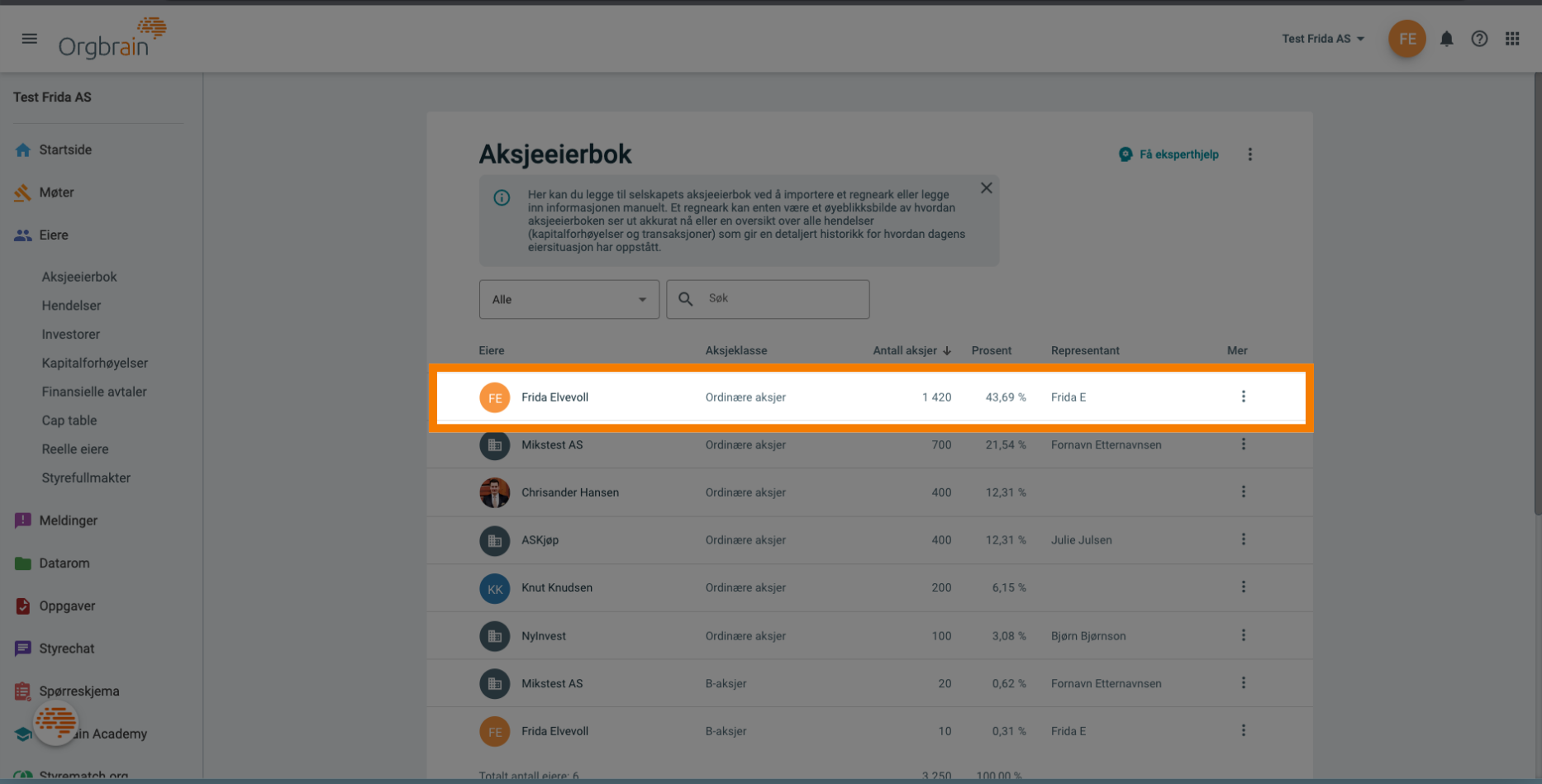Click the FE user avatar in header
This screenshot has height=784, width=1542.
1406,39
